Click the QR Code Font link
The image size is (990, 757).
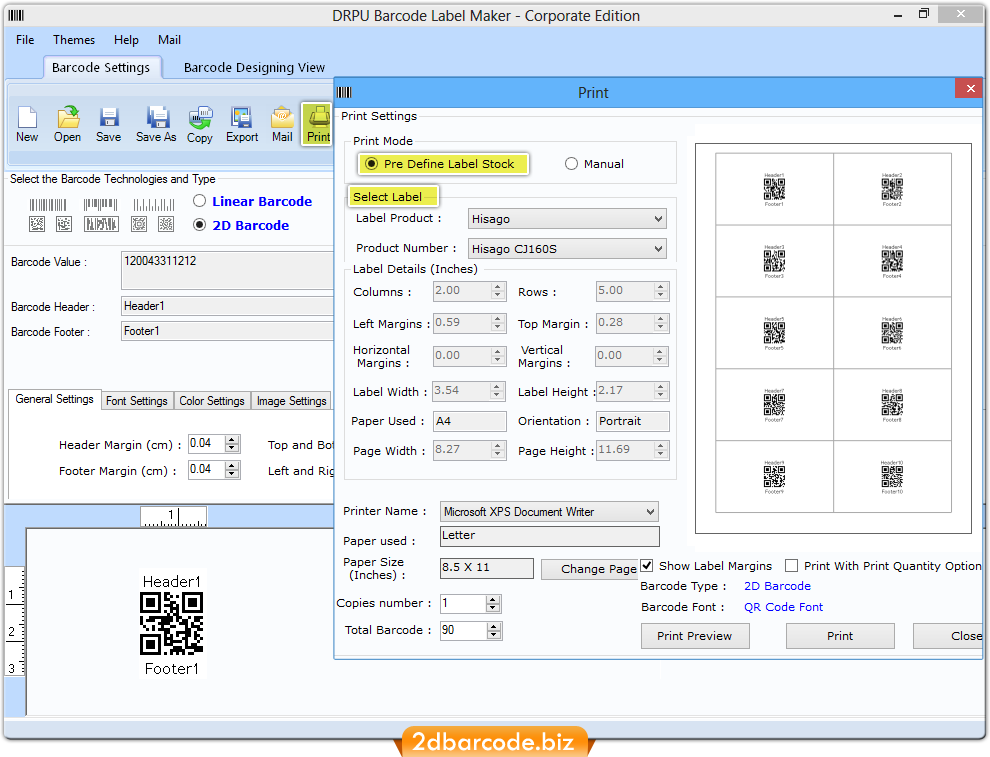[783, 607]
